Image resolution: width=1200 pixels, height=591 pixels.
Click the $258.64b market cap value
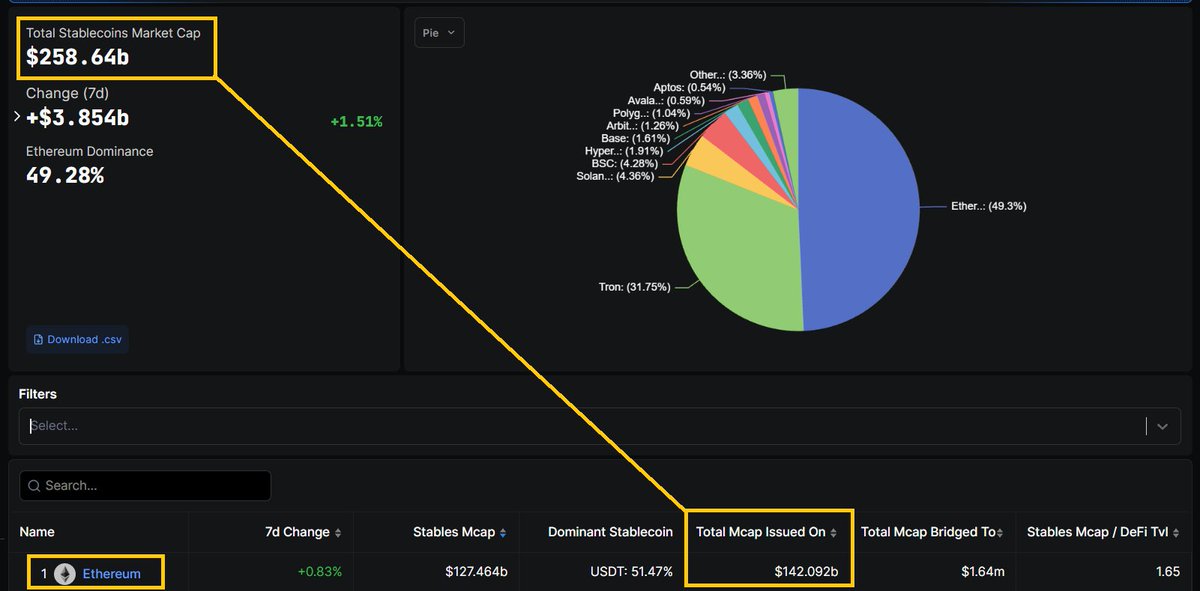click(78, 57)
